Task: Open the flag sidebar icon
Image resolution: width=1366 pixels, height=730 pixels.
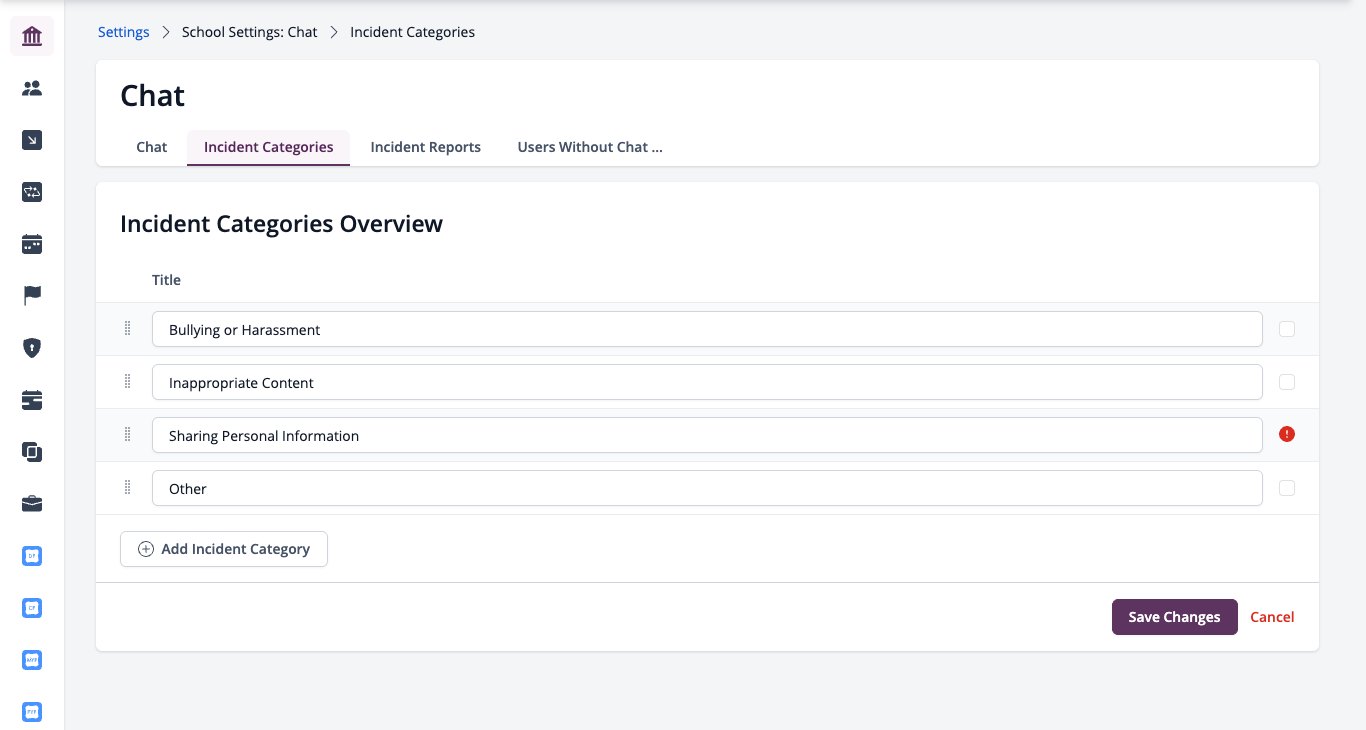Action: pos(32,296)
